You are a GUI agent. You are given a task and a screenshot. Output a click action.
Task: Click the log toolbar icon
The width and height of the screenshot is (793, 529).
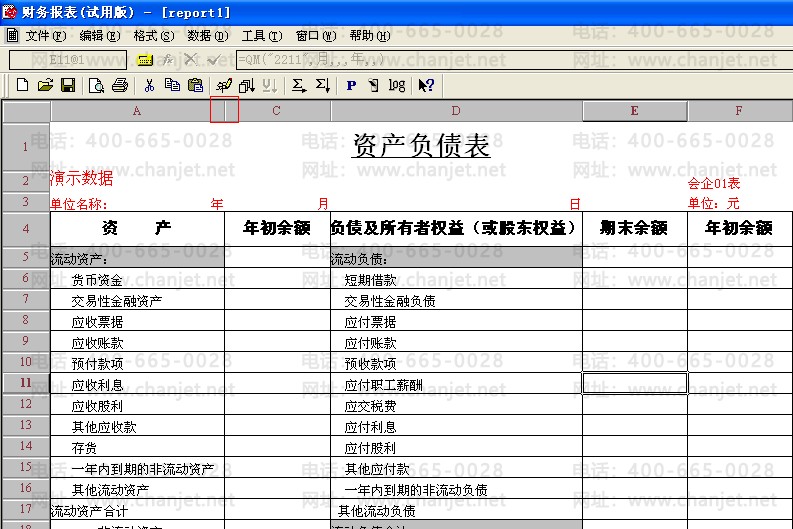pyautogui.click(x=397, y=85)
